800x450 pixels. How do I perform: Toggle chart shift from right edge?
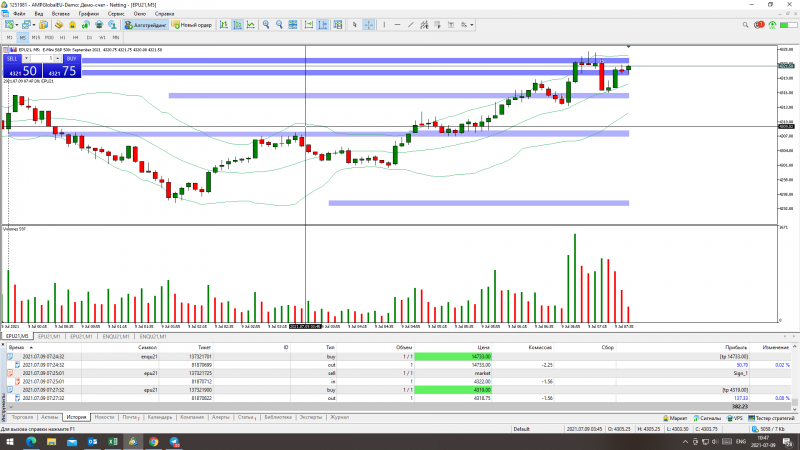[x=322, y=24]
